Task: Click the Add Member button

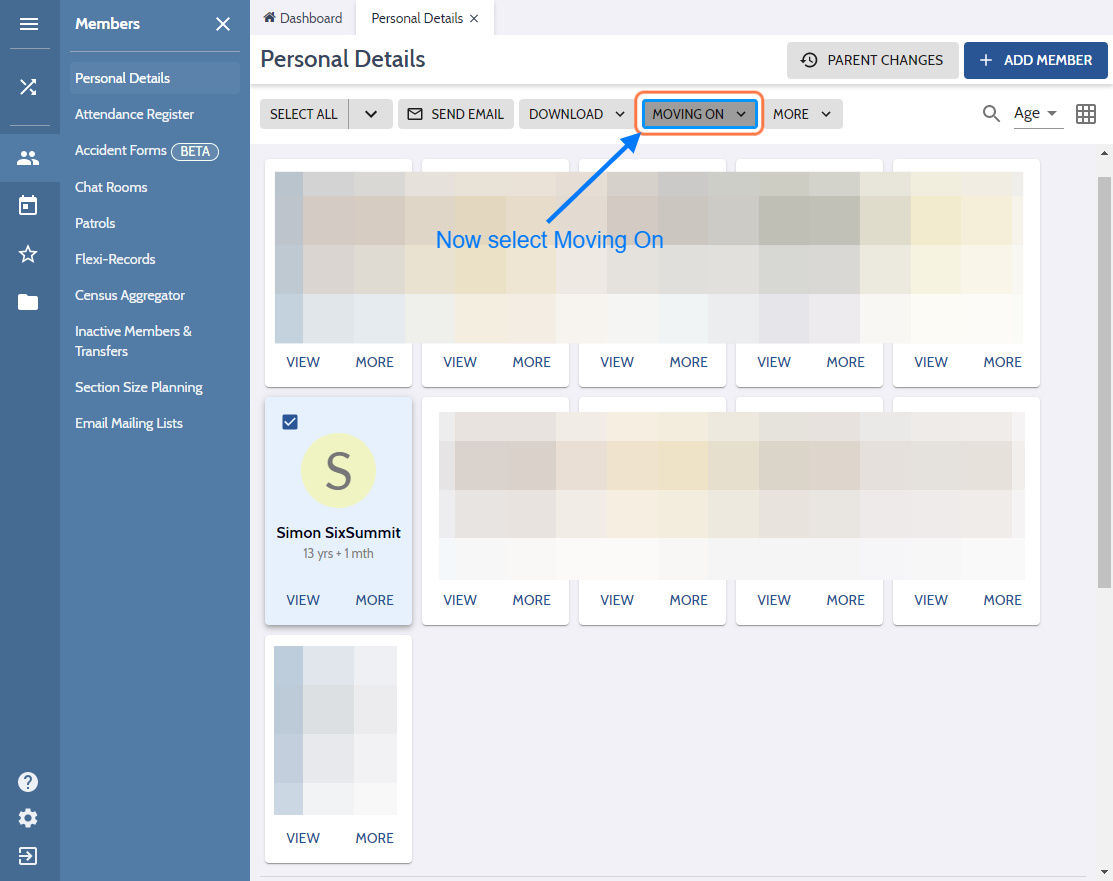Action: (x=1036, y=60)
